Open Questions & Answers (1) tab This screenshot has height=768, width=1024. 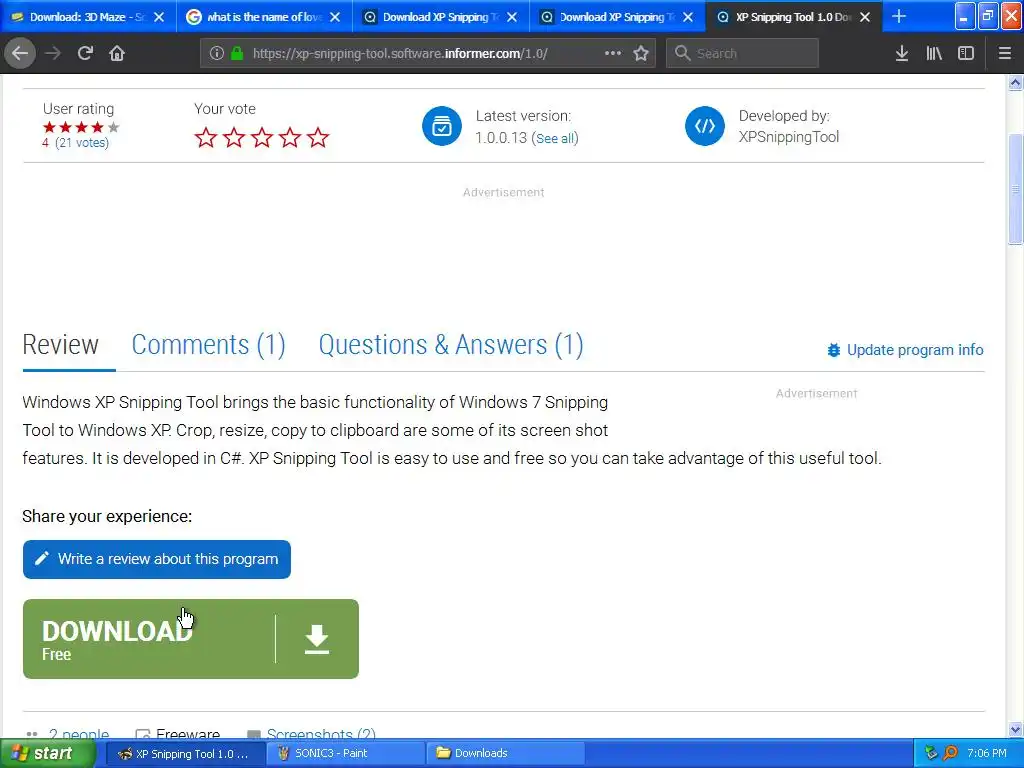[451, 344]
